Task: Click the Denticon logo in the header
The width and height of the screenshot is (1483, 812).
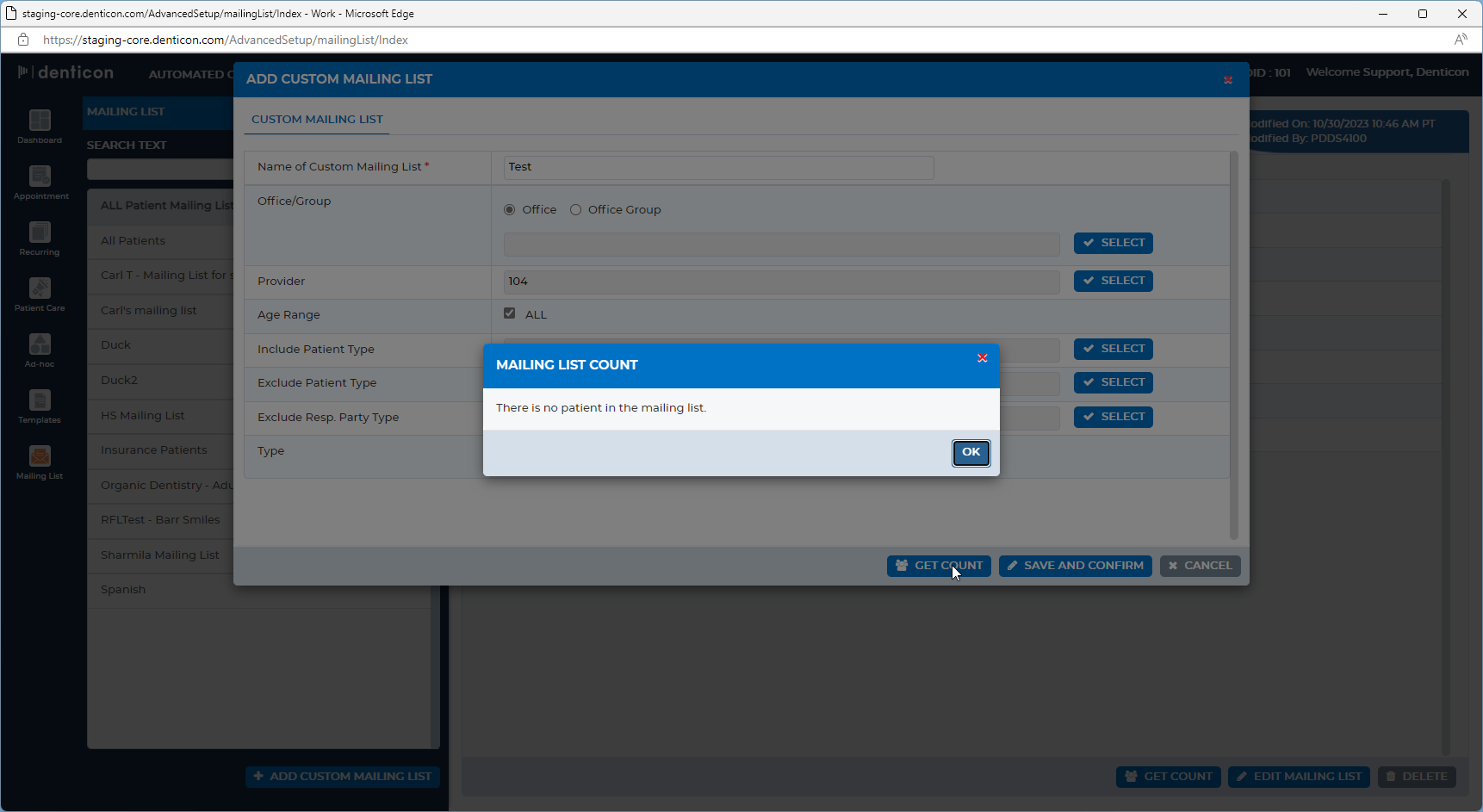Action: point(65,72)
